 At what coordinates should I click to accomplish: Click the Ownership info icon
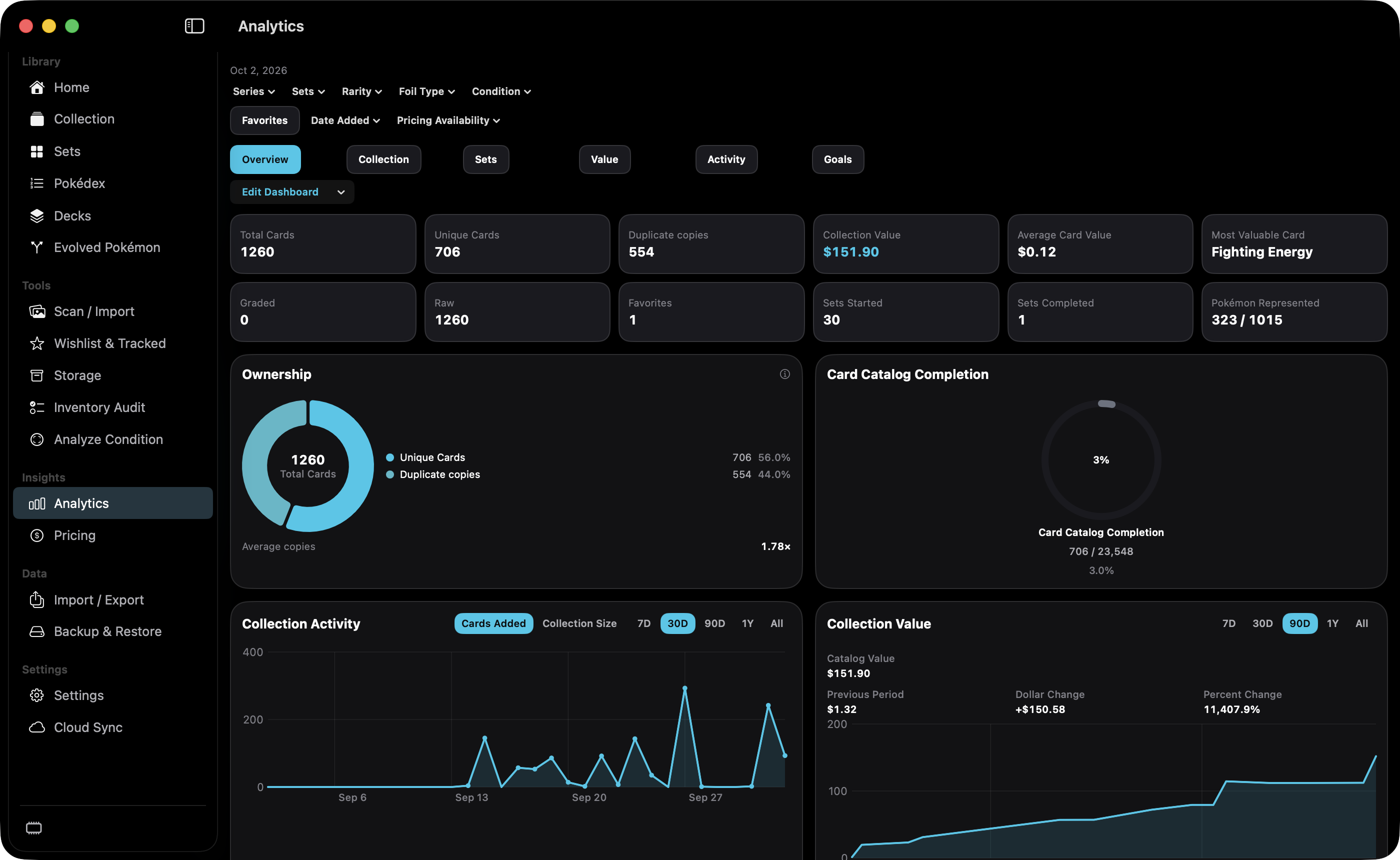(784, 373)
